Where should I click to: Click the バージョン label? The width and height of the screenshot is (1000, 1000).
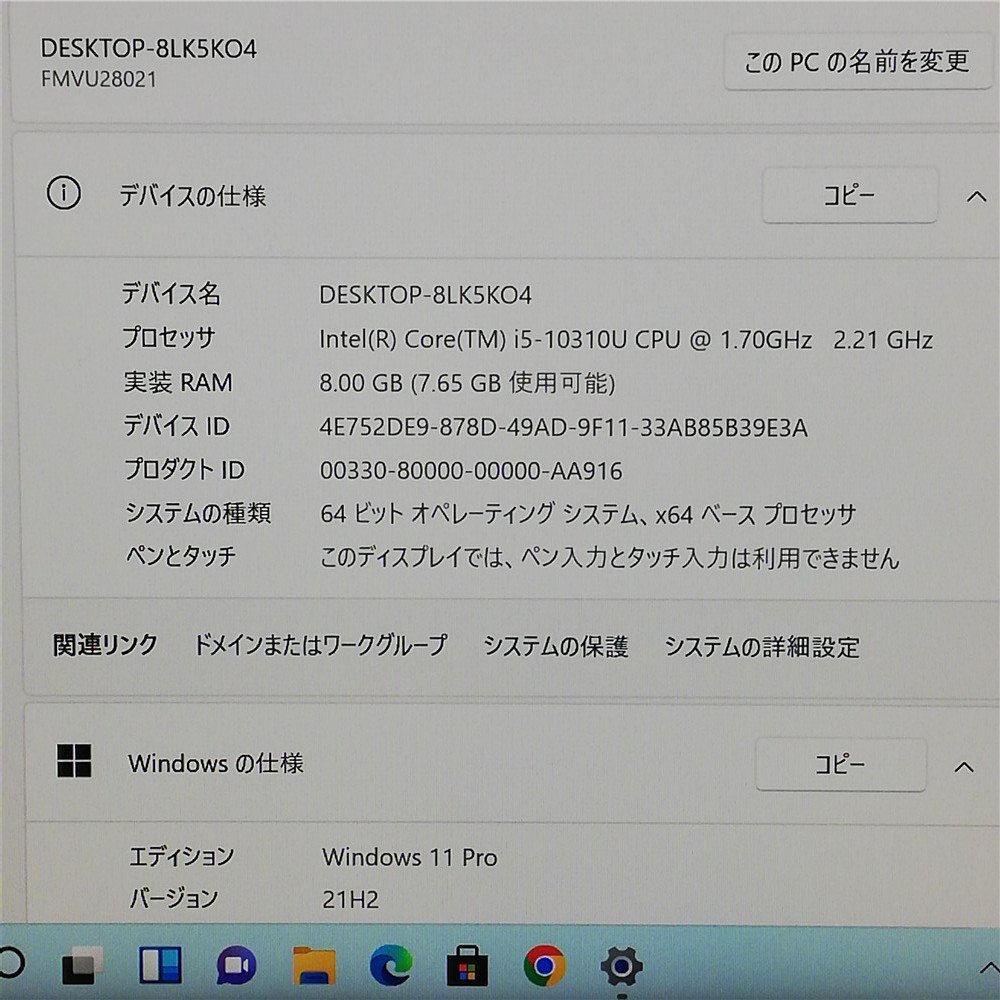click(x=174, y=898)
